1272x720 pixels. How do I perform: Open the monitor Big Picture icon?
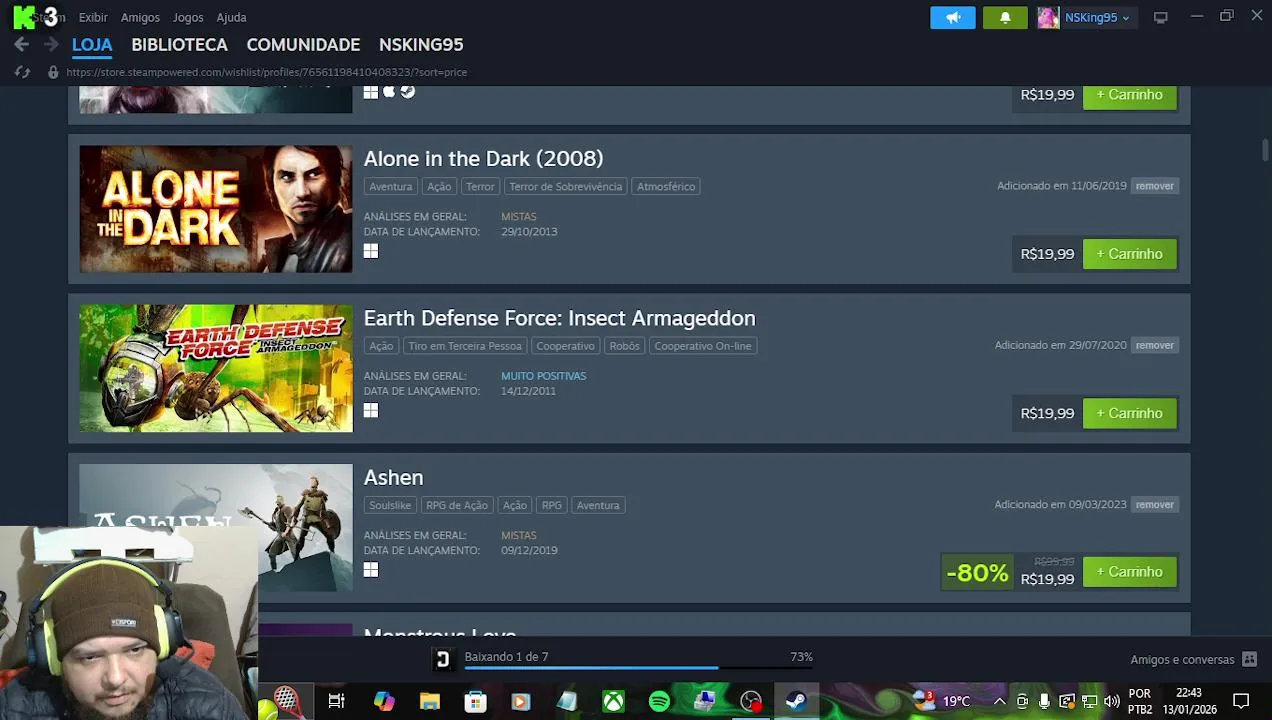pyautogui.click(x=1160, y=17)
